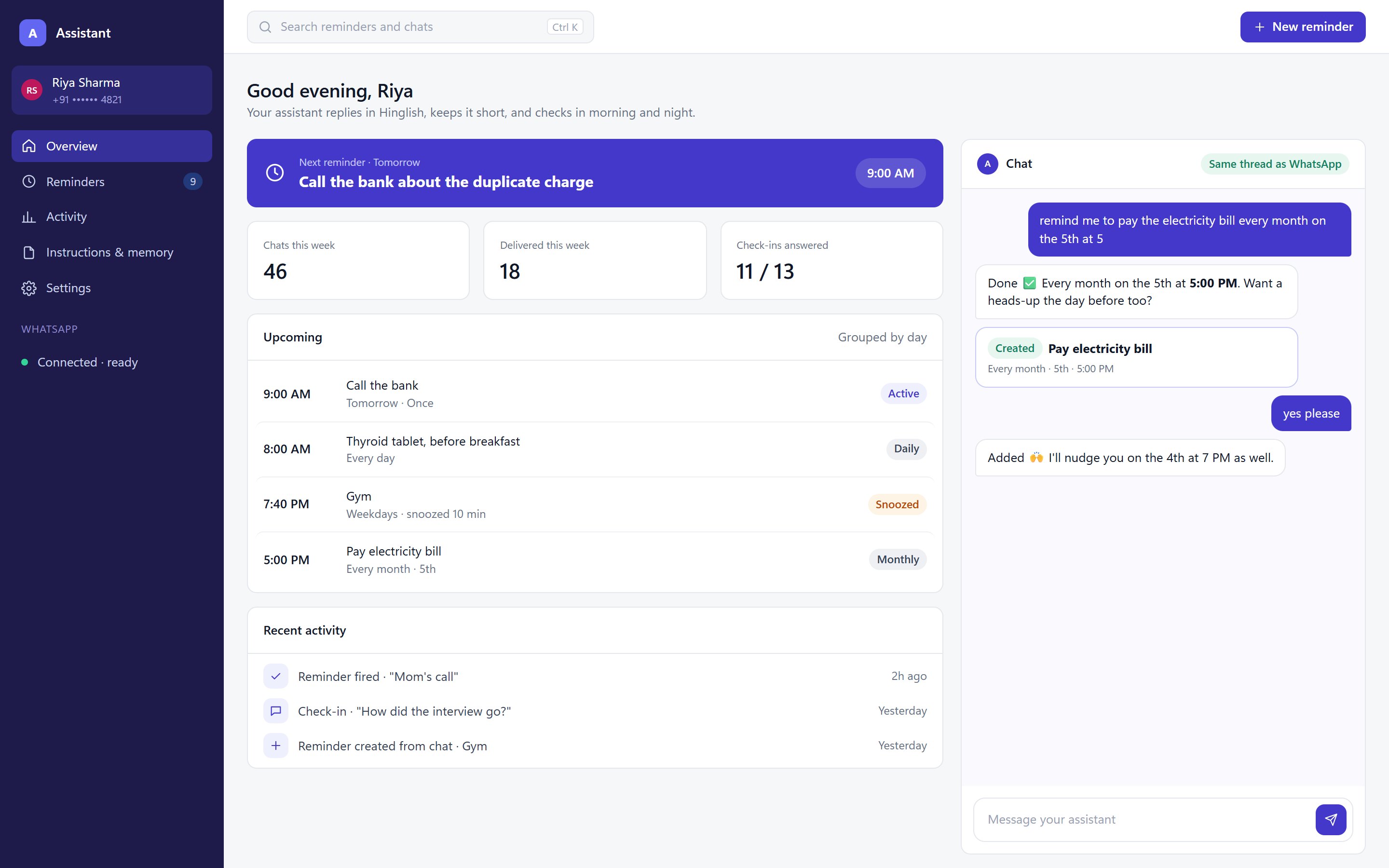Viewport: 1389px width, 868px height.
Task: Click the 5:00 PM time in Upcoming
Action: tap(286, 560)
